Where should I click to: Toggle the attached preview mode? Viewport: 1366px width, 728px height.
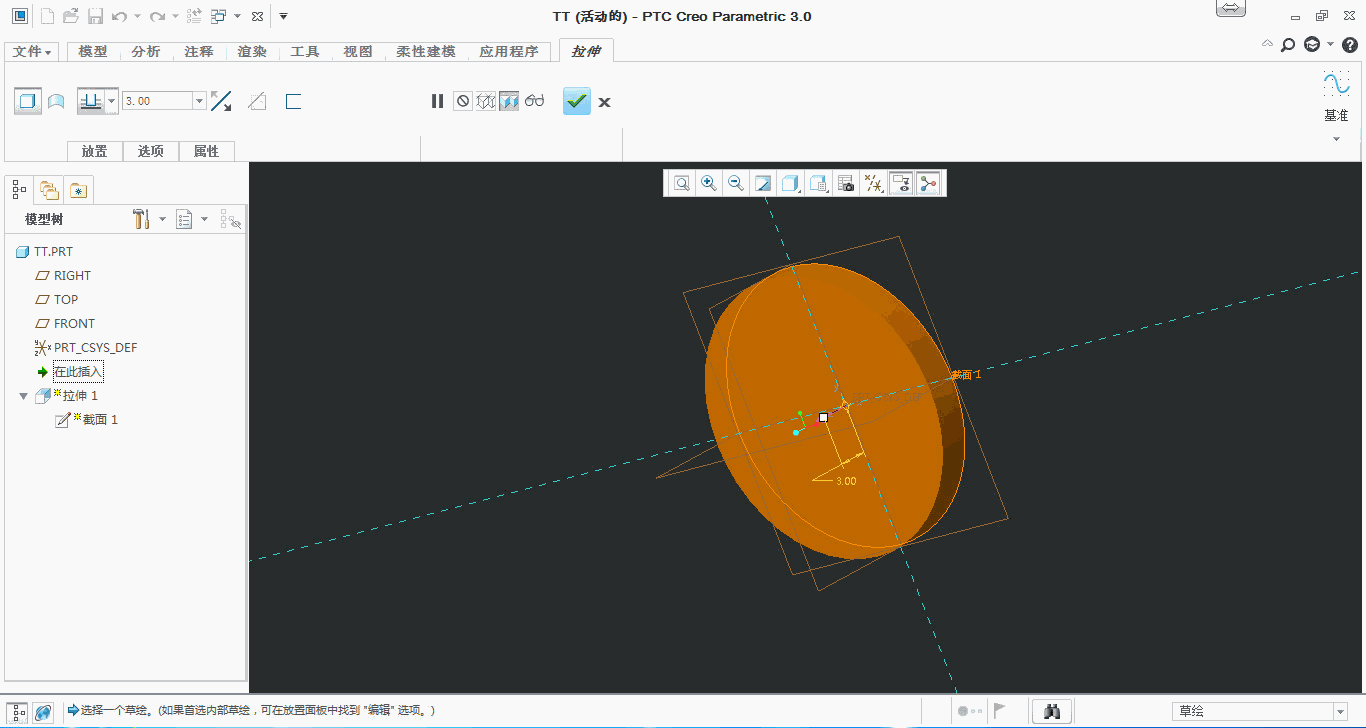tap(509, 101)
